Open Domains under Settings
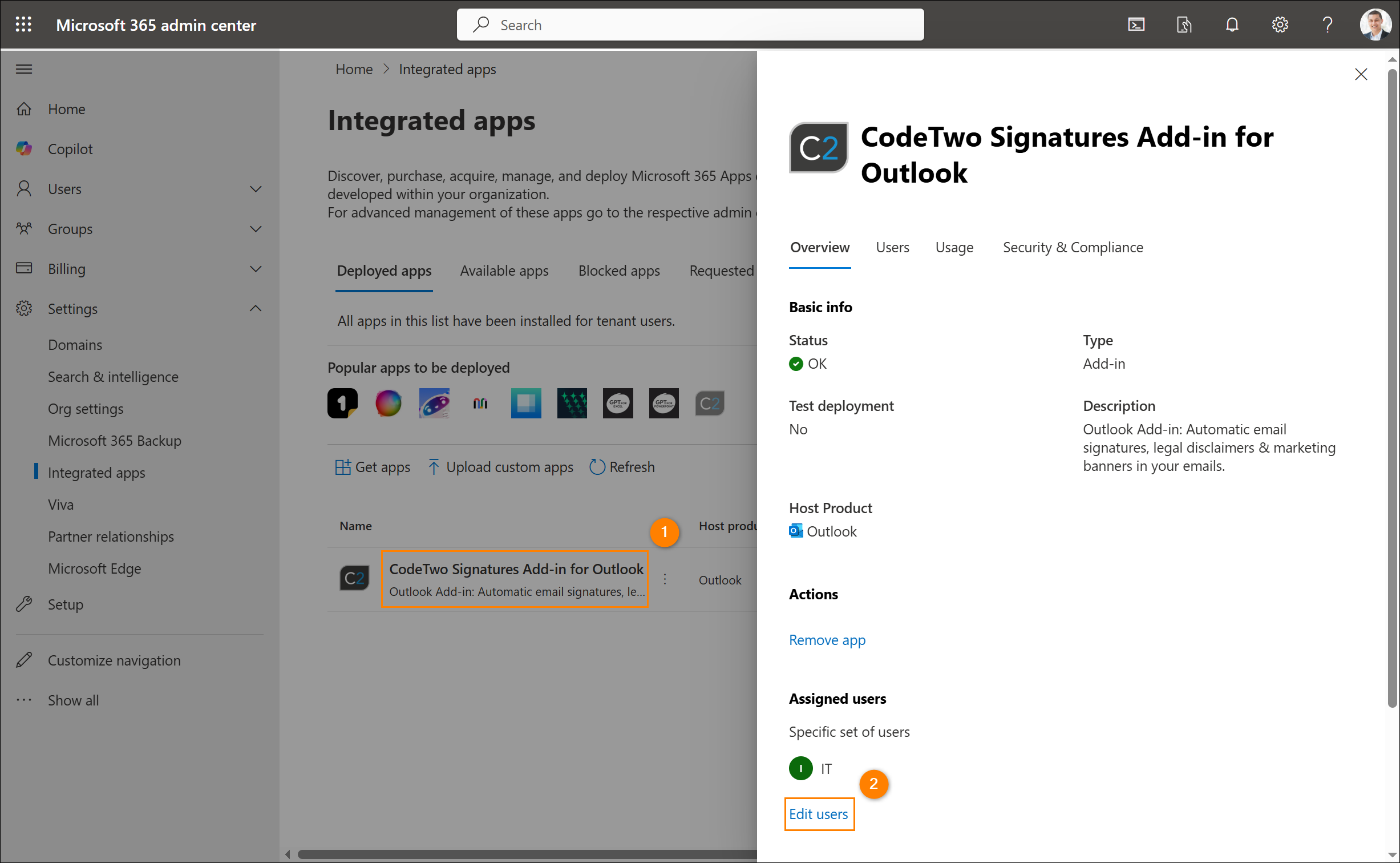This screenshot has height=863, width=1400. point(75,345)
